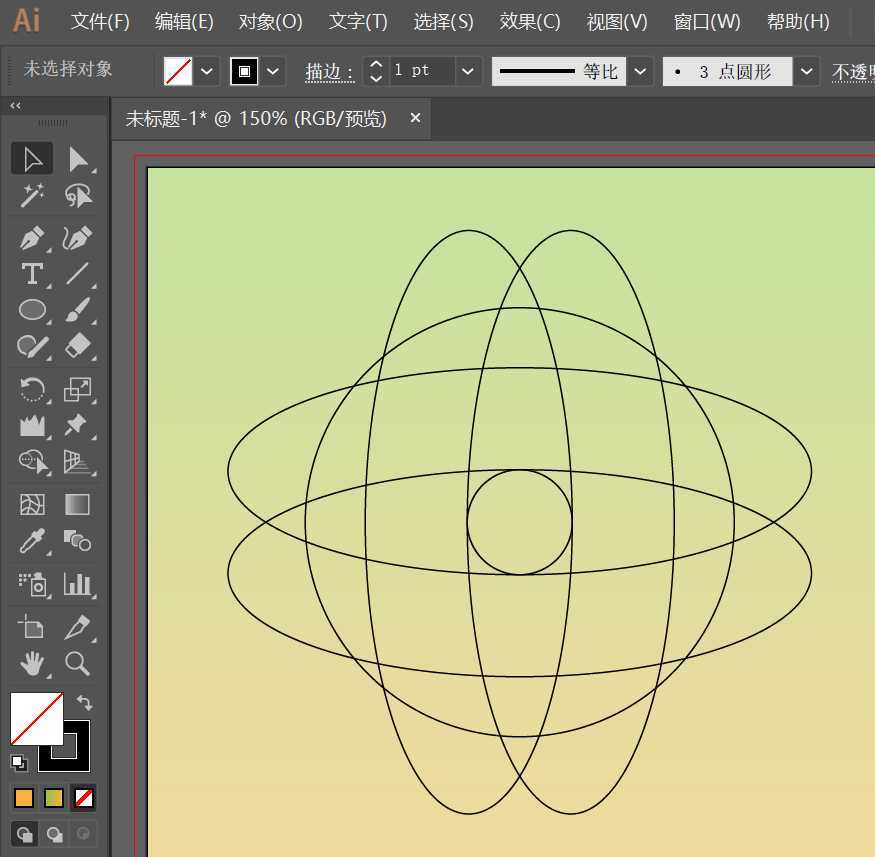Swap fill and stroke colors arrow
Screen dimensions: 875x857
pos(84,703)
